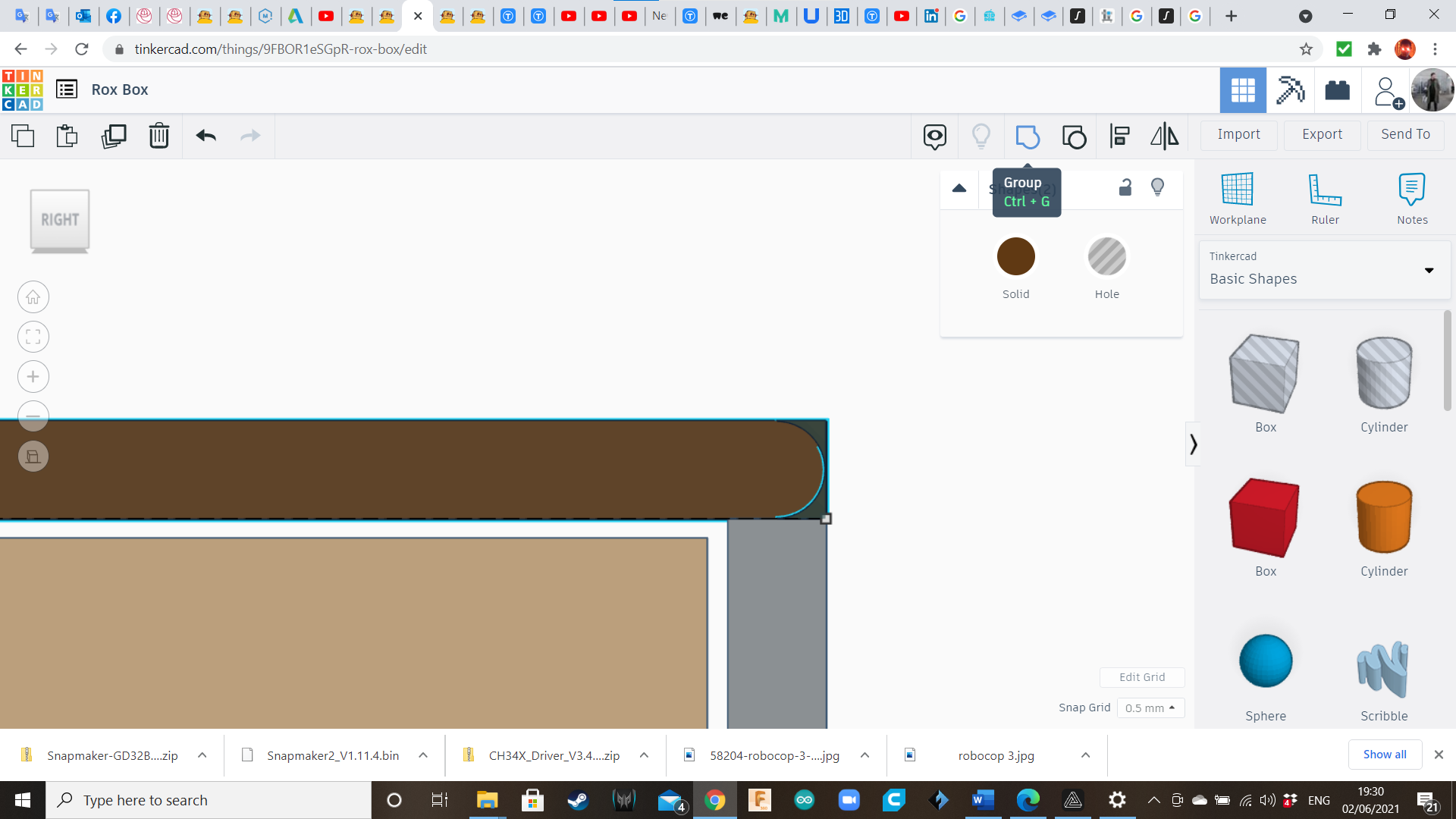1456x819 pixels.
Task: Switch to the Hole shape option
Action: (x=1106, y=257)
